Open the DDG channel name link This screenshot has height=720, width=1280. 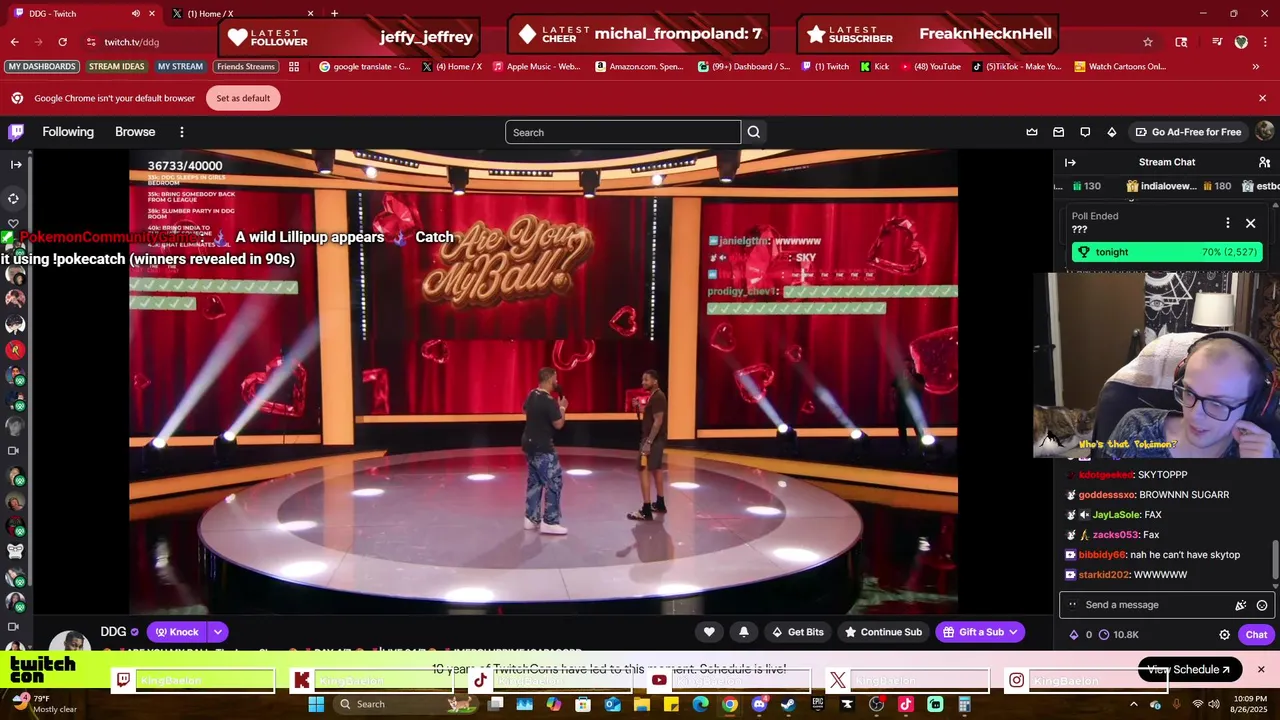(x=113, y=632)
